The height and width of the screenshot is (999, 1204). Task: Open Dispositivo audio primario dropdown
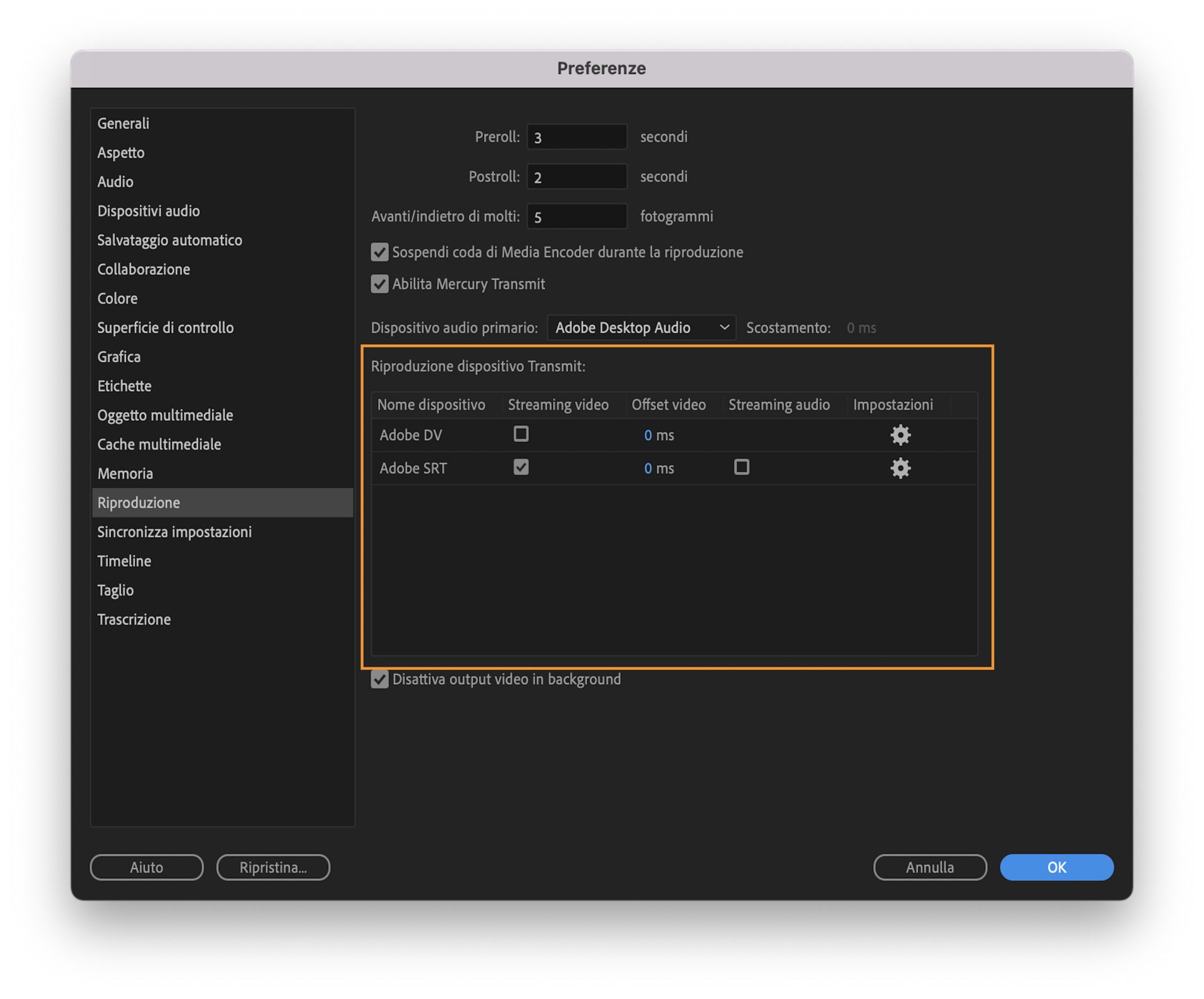point(642,327)
